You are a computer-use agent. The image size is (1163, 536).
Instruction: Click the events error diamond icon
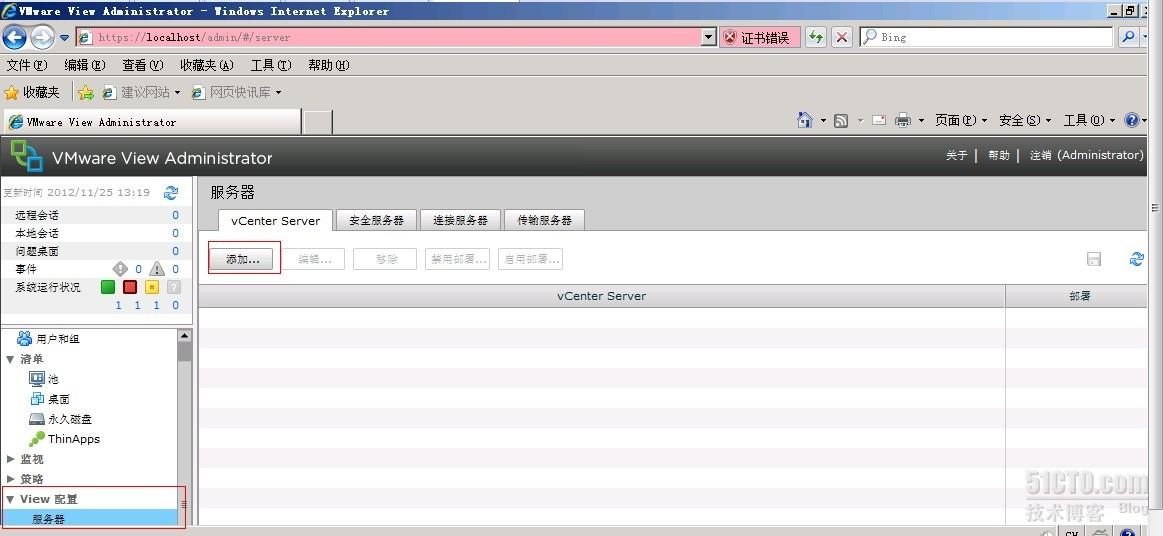120,269
